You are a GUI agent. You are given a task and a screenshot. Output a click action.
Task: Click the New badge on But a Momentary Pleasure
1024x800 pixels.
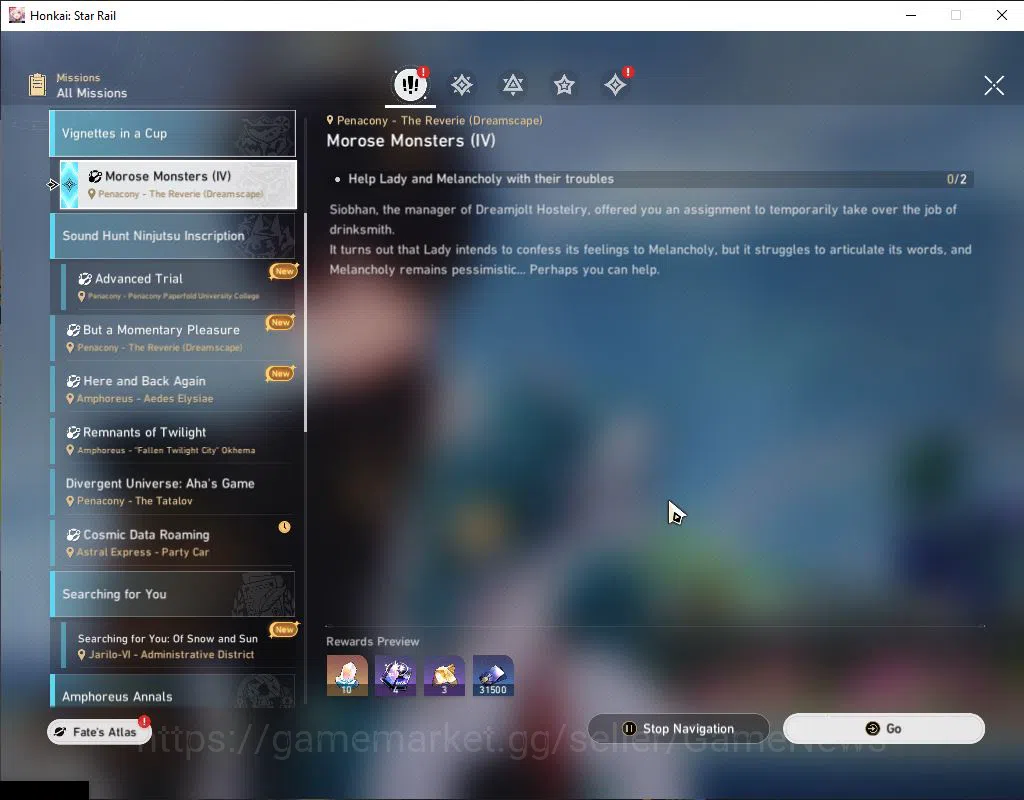(x=280, y=322)
